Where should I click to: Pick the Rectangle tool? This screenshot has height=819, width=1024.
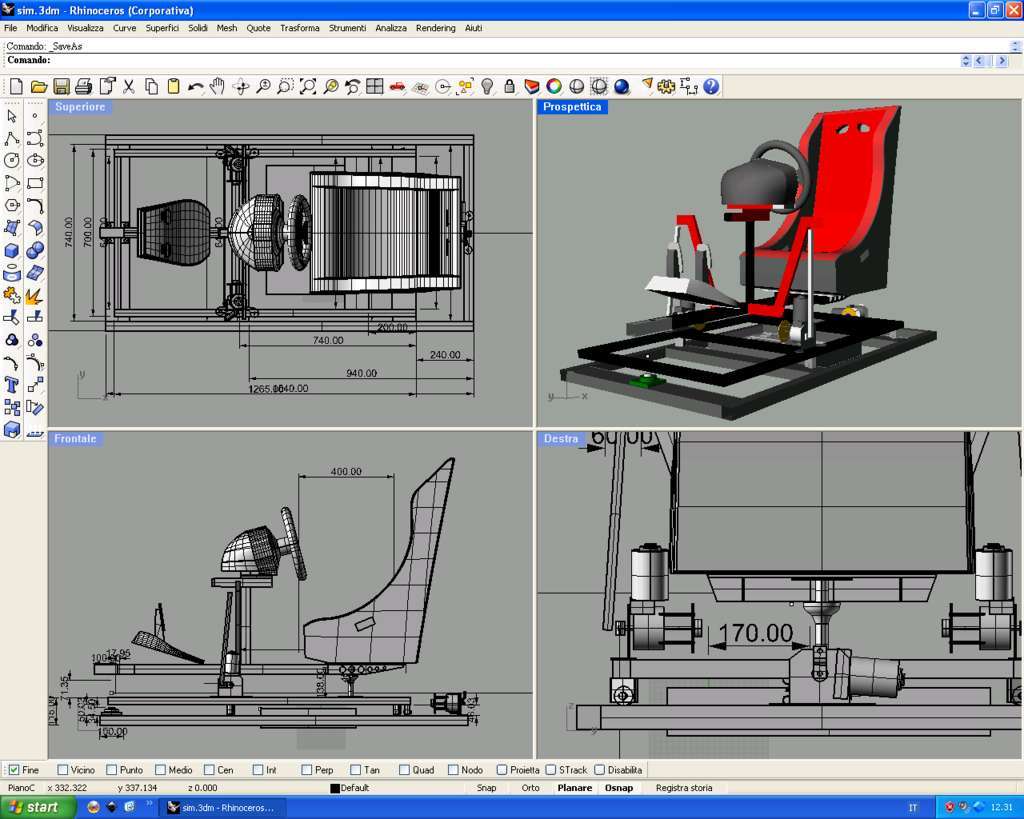35,183
